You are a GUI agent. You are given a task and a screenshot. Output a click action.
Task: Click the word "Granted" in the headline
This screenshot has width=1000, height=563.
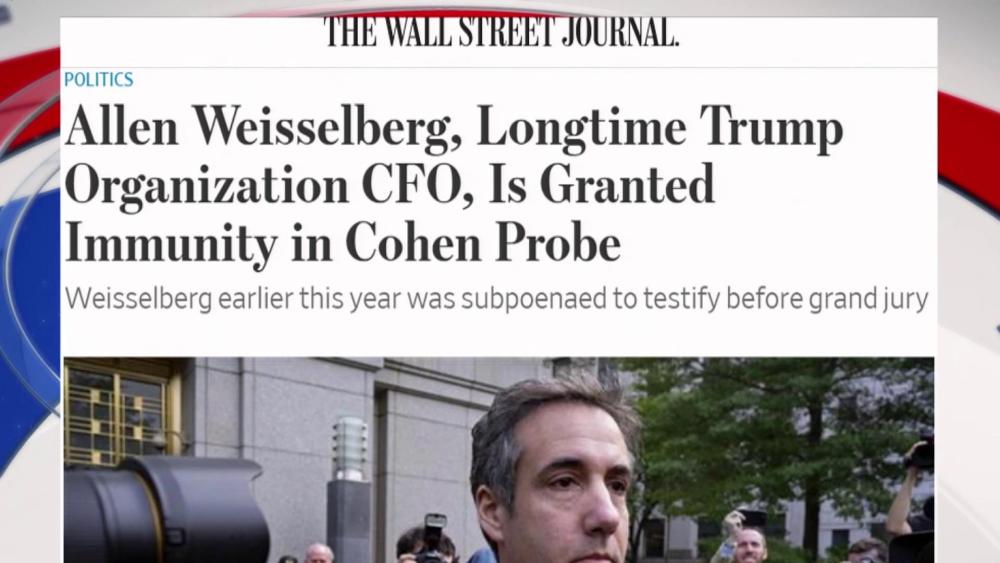[631, 186]
